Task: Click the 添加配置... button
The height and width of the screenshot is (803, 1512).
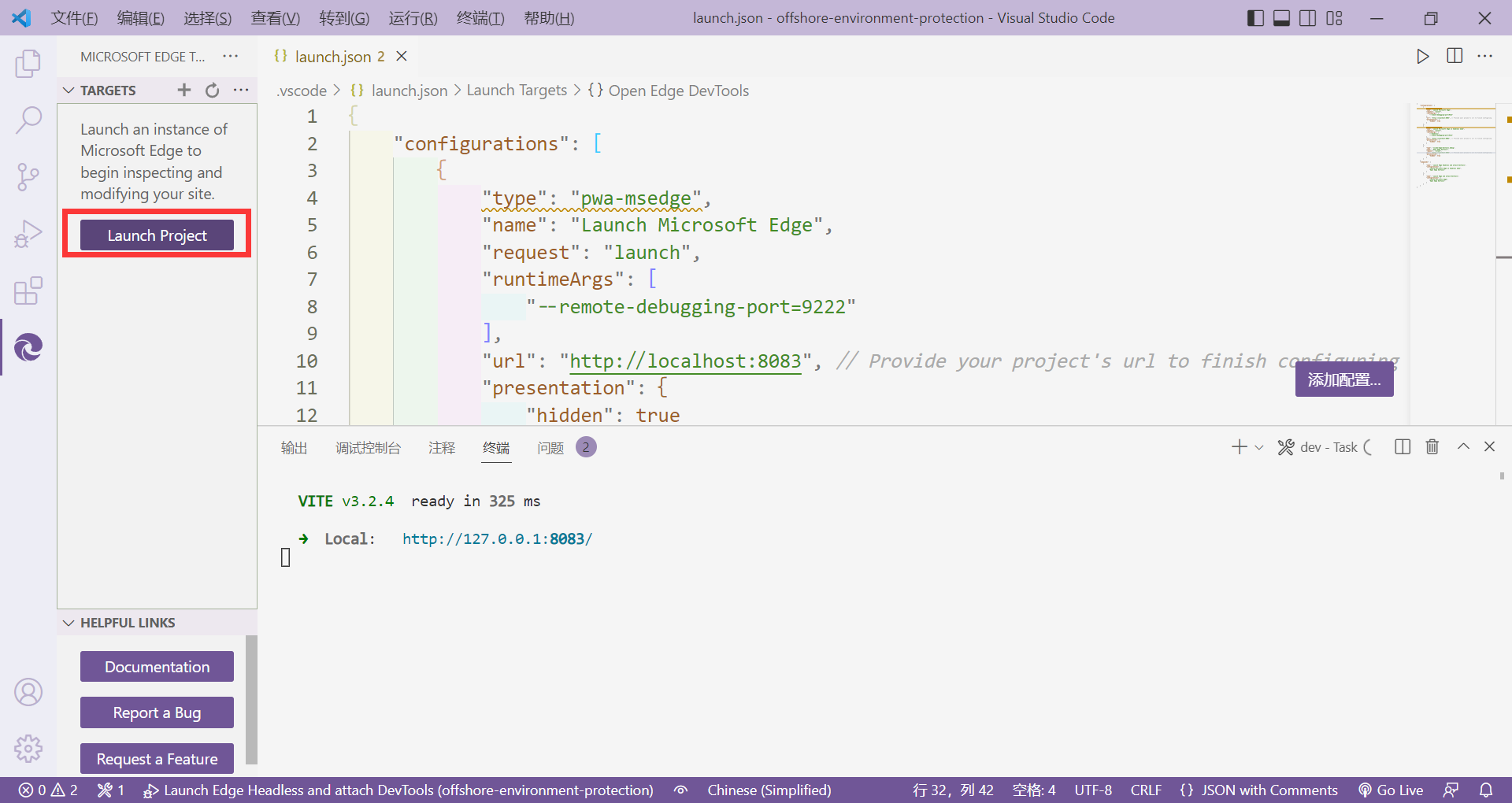Action: point(1344,380)
